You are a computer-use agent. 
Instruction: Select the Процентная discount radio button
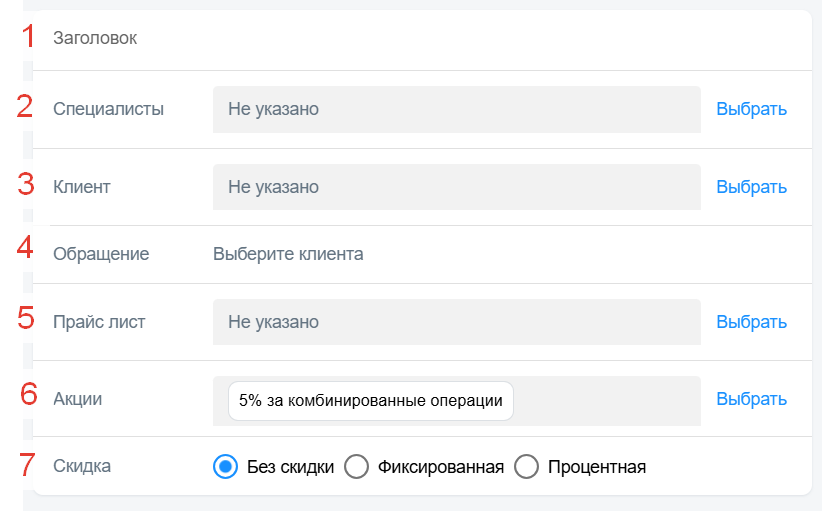coord(526,466)
